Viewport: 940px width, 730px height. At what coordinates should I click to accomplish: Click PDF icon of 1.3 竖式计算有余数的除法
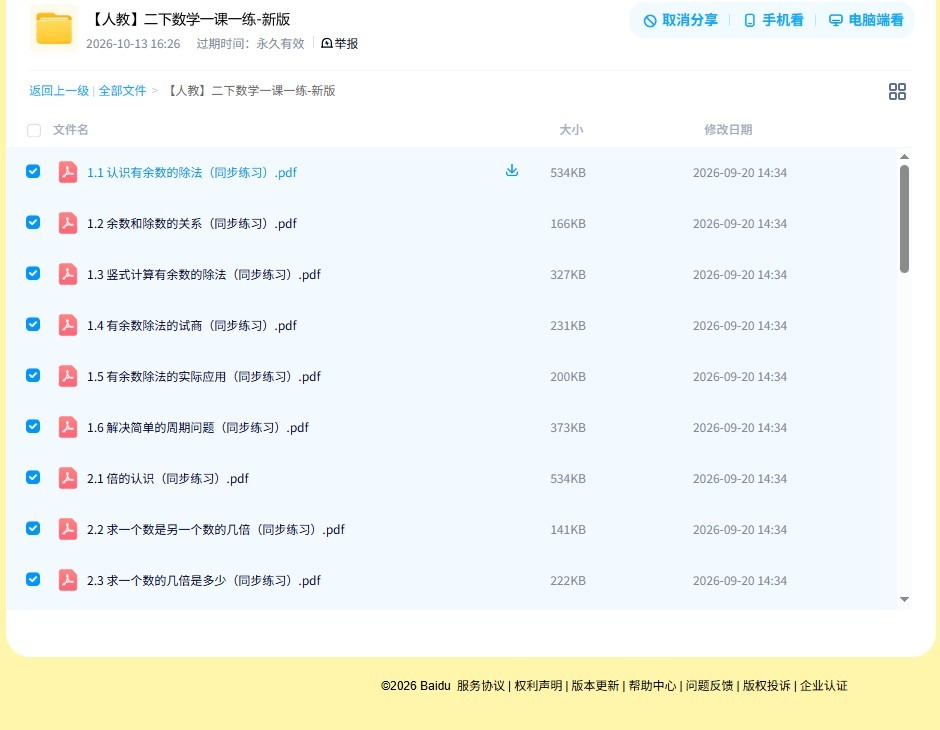67,274
